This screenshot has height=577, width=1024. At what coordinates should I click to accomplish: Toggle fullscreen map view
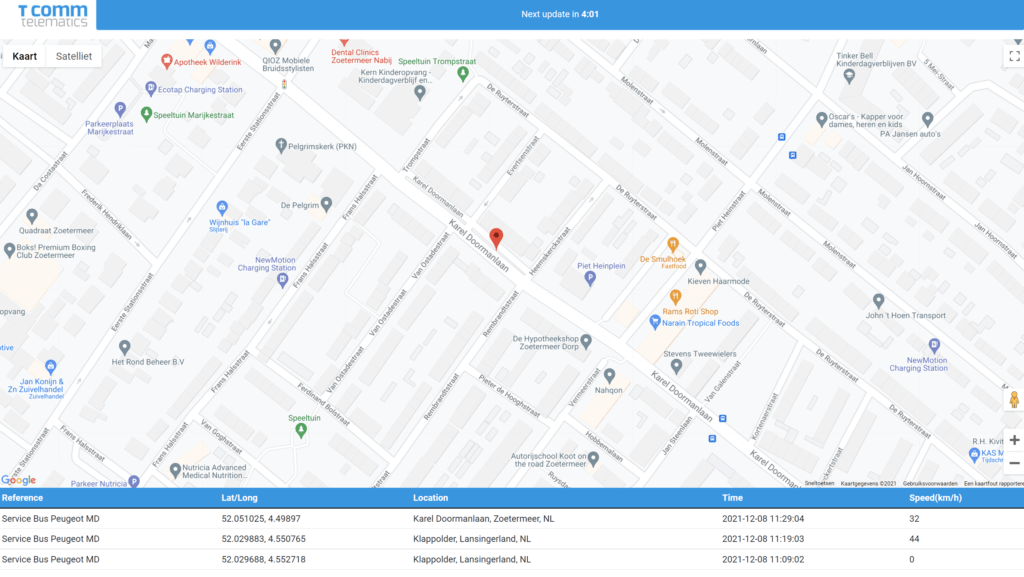(x=1012, y=56)
